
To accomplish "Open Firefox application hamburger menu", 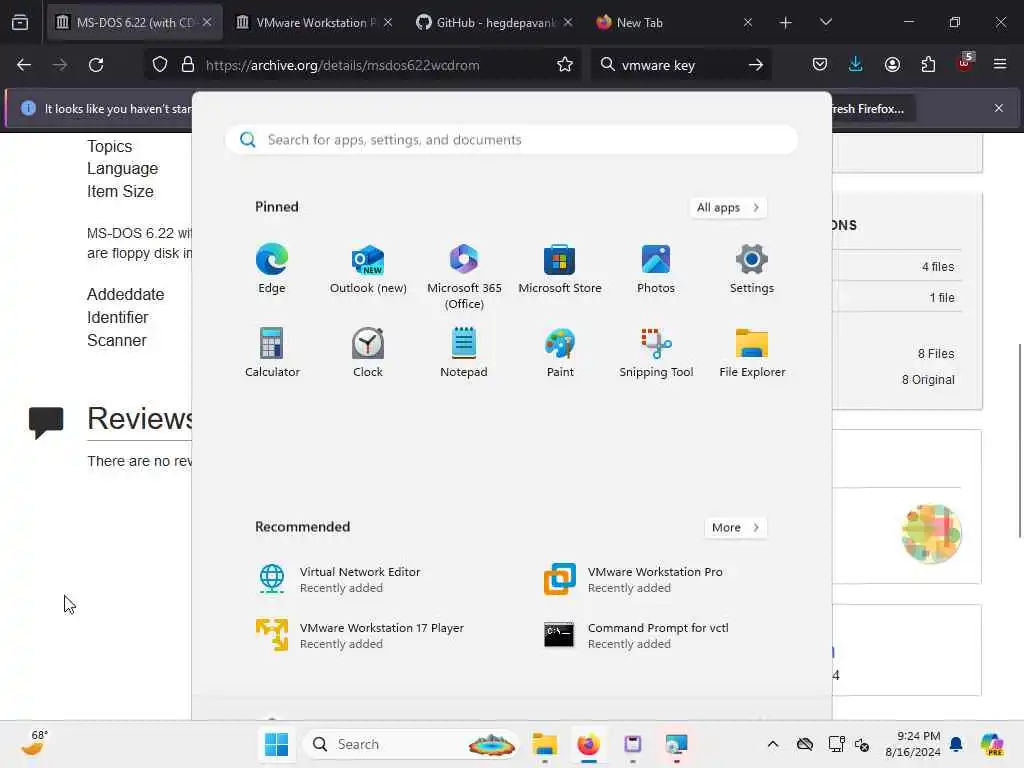I will coord(1000,65).
